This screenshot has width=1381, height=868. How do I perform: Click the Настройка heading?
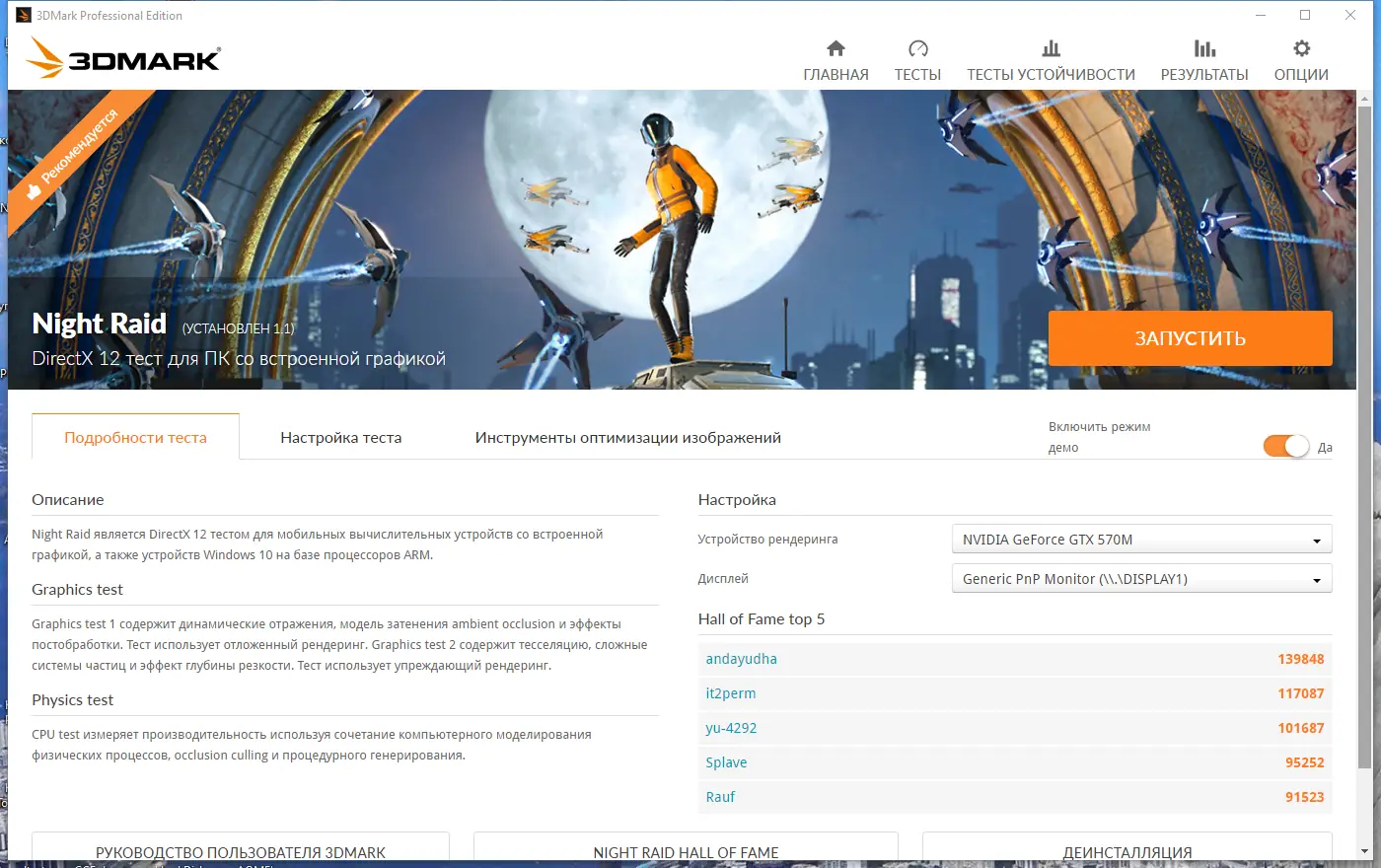click(737, 500)
